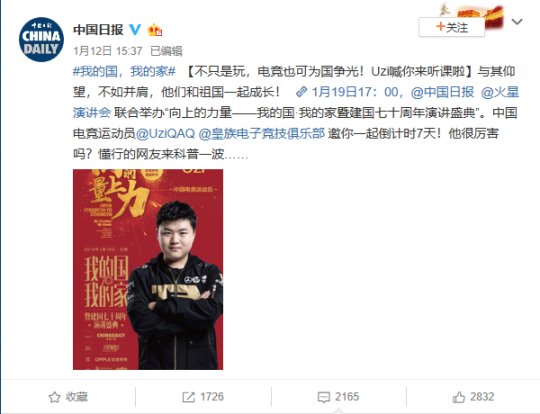540x414 pixels.
Task: Select the 1726 reposts tab
Action: click(203, 397)
